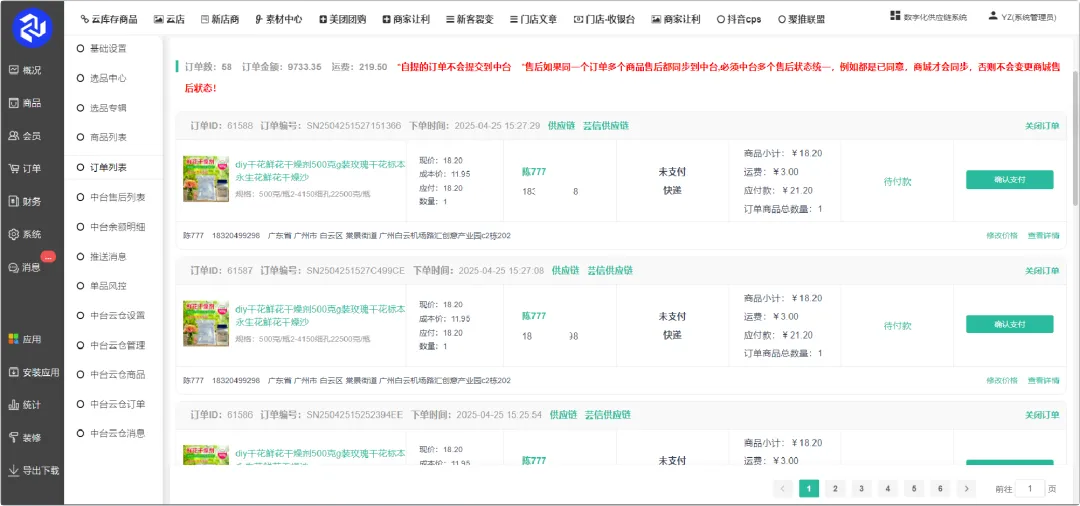The image size is (1080, 506).
Task: Open 系统 settings gear in sidebar
Action: pyautogui.click(x=25, y=234)
